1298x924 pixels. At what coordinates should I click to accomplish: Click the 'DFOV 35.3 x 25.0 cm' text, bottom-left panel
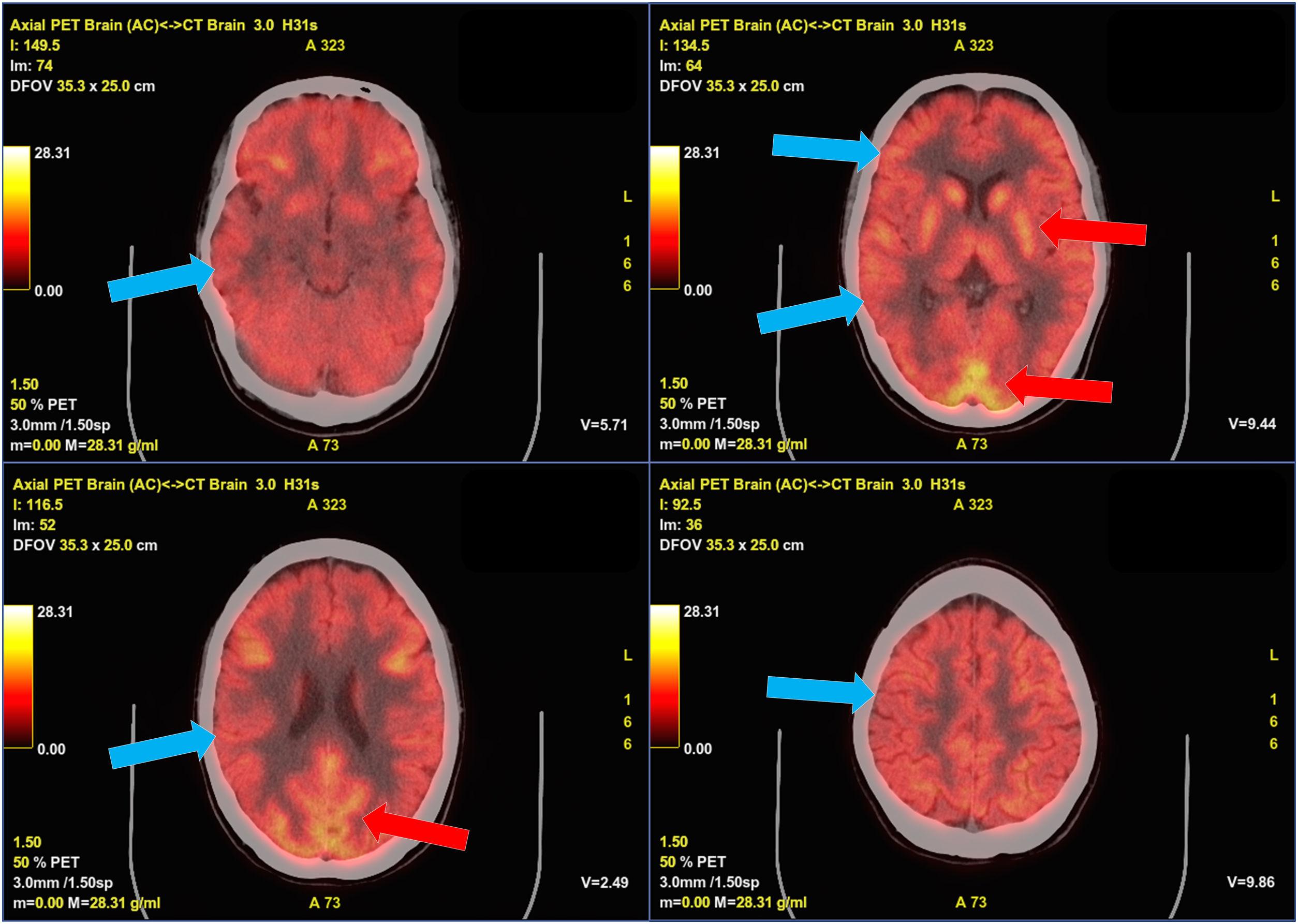point(85,545)
